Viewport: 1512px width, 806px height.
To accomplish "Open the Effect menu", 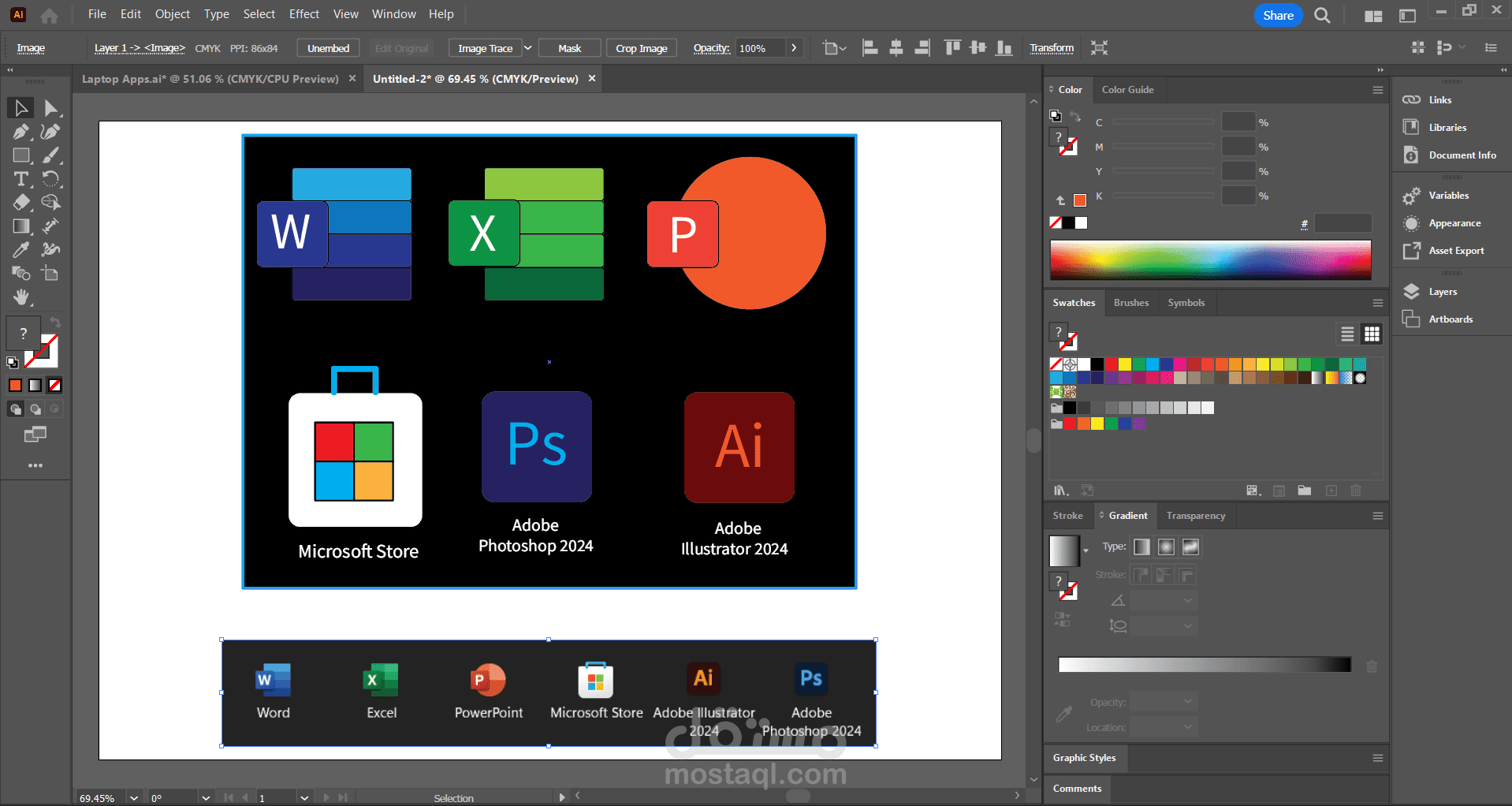I will pos(304,14).
